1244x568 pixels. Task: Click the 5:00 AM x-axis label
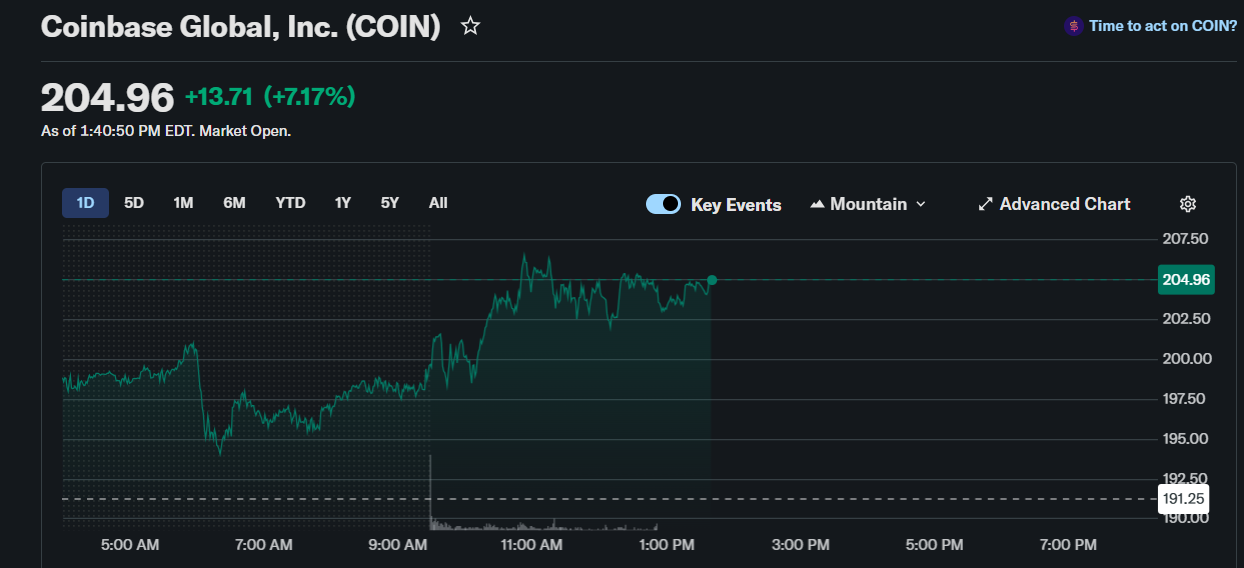tap(130, 545)
